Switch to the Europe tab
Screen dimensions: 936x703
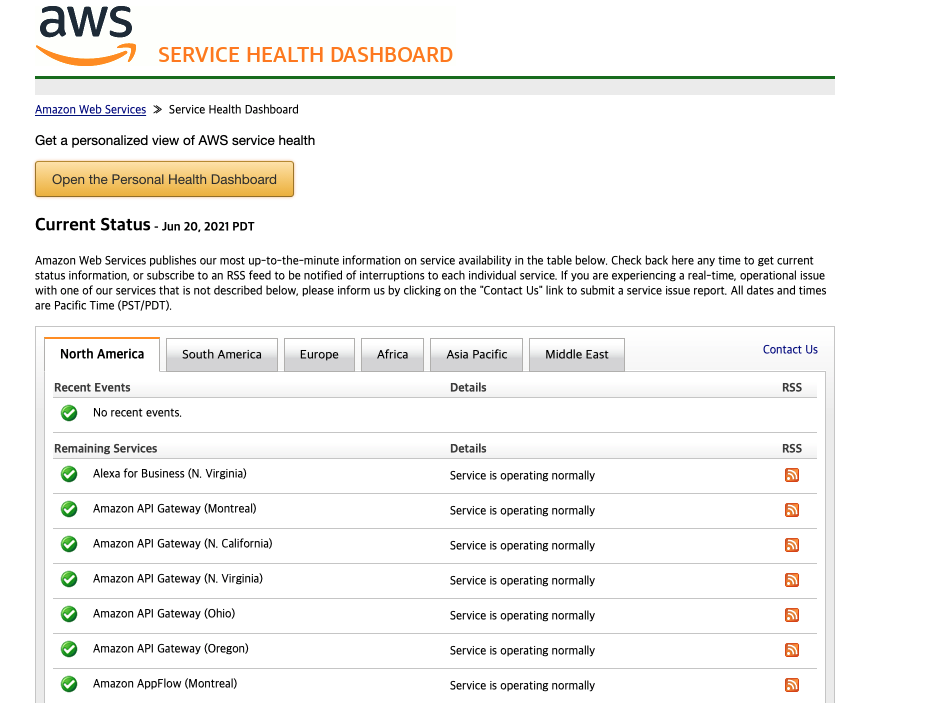coord(319,354)
